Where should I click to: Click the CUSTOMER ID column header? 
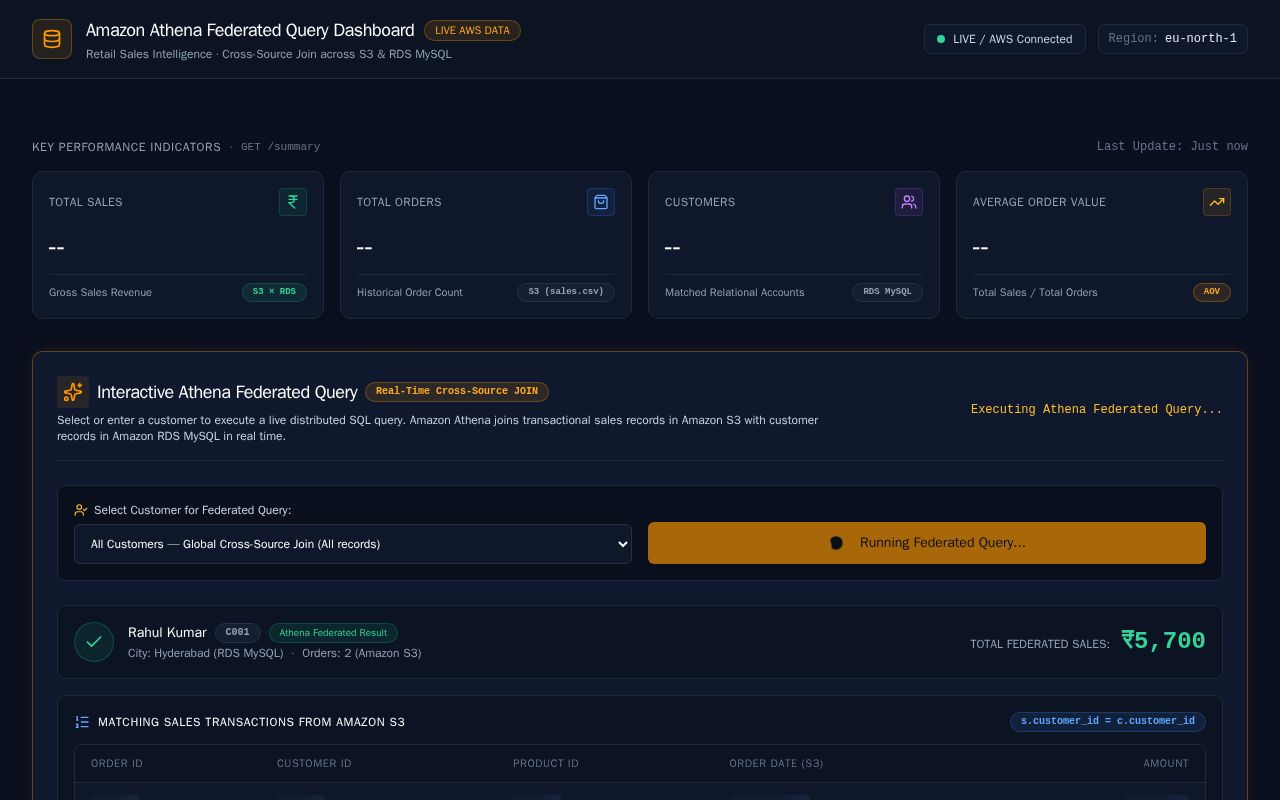pyautogui.click(x=314, y=764)
